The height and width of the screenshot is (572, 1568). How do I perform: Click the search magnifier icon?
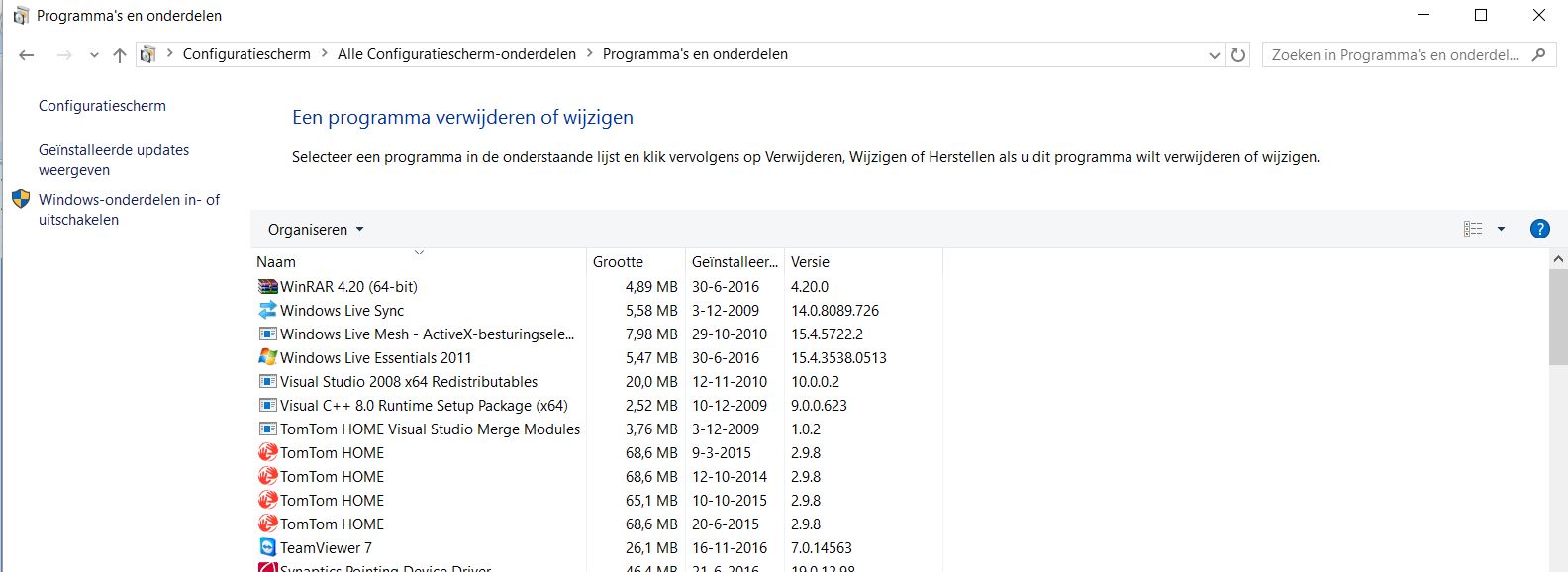1538,55
